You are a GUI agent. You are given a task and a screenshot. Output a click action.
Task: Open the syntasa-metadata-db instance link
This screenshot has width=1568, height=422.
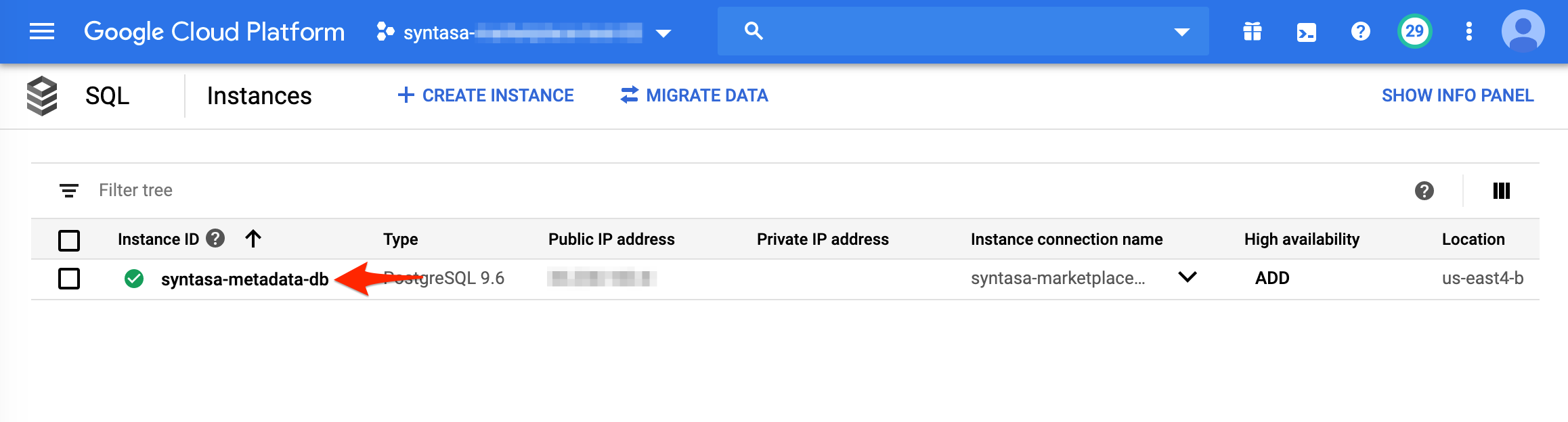pyautogui.click(x=244, y=279)
